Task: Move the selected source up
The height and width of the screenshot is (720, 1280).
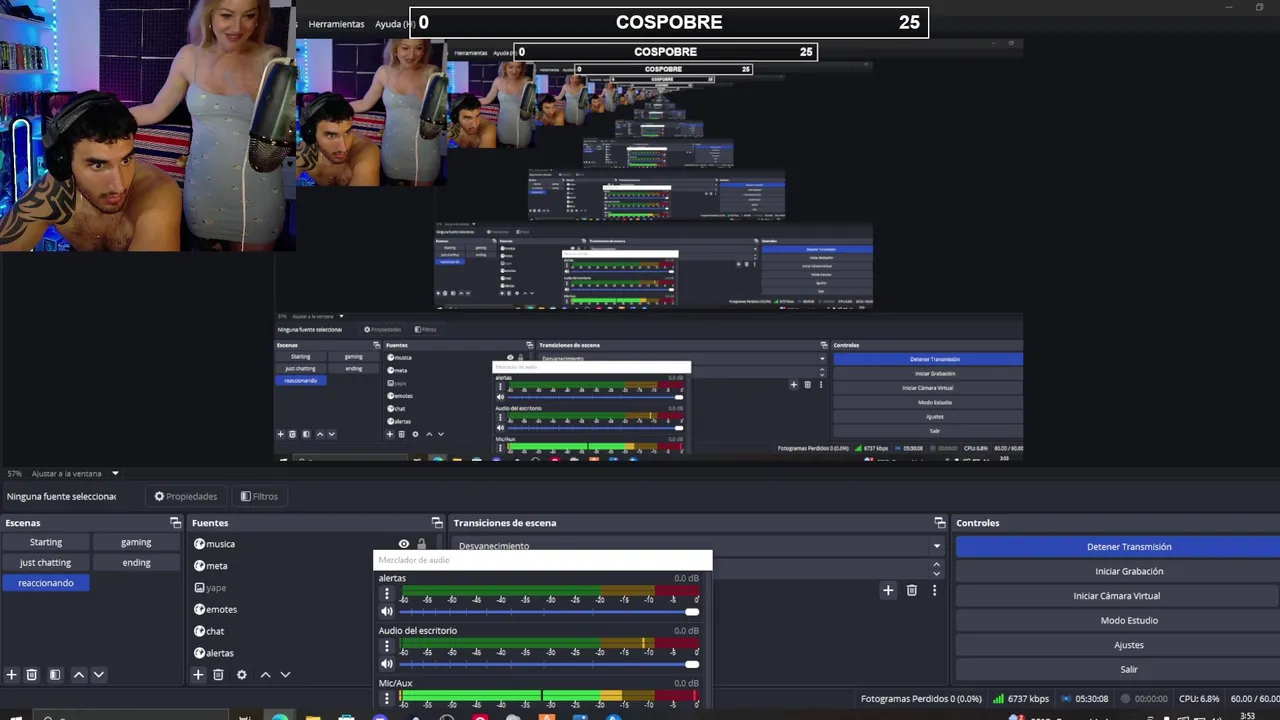Action: tap(265, 675)
